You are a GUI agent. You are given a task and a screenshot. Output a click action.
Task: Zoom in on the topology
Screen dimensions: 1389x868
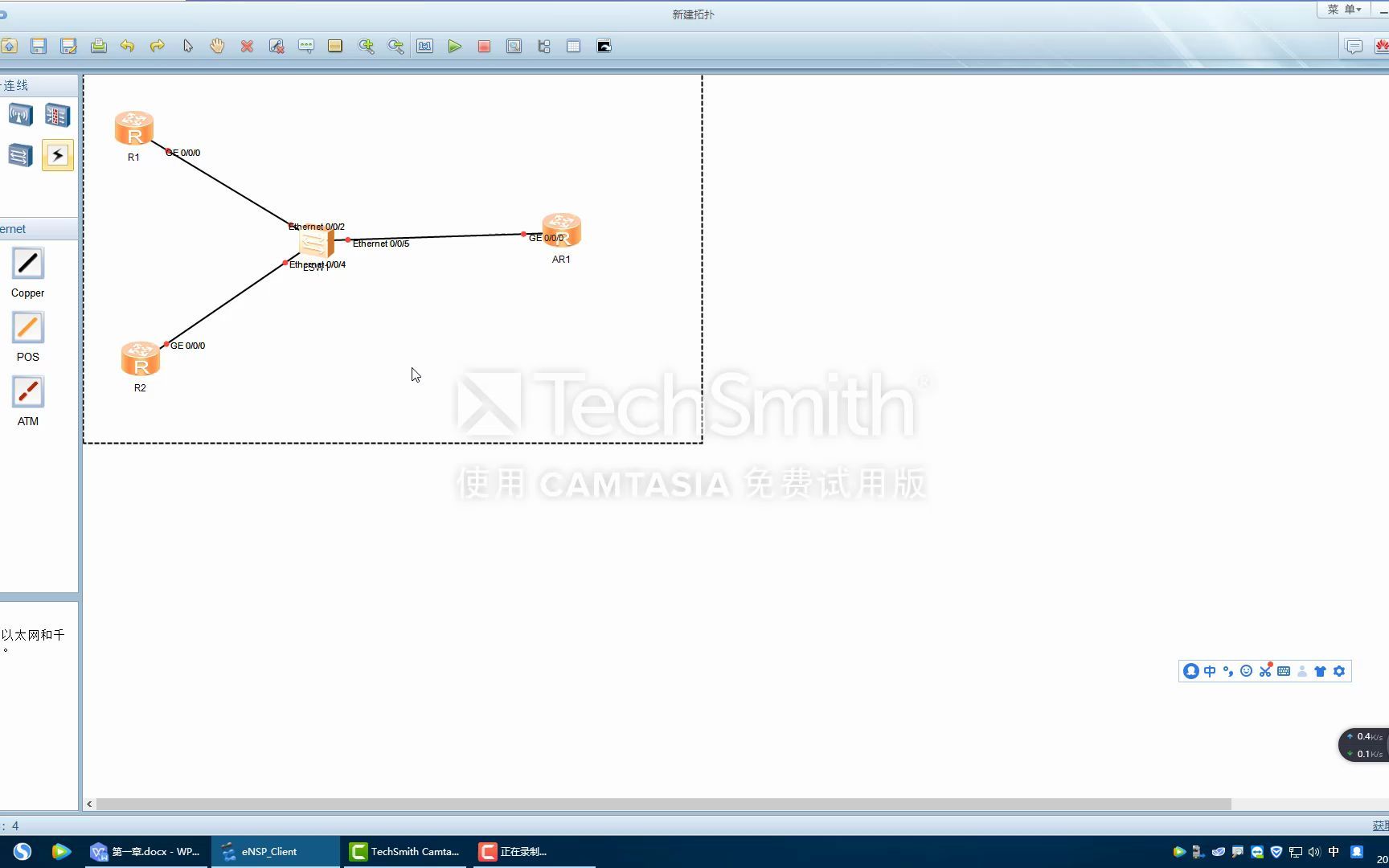point(366,46)
